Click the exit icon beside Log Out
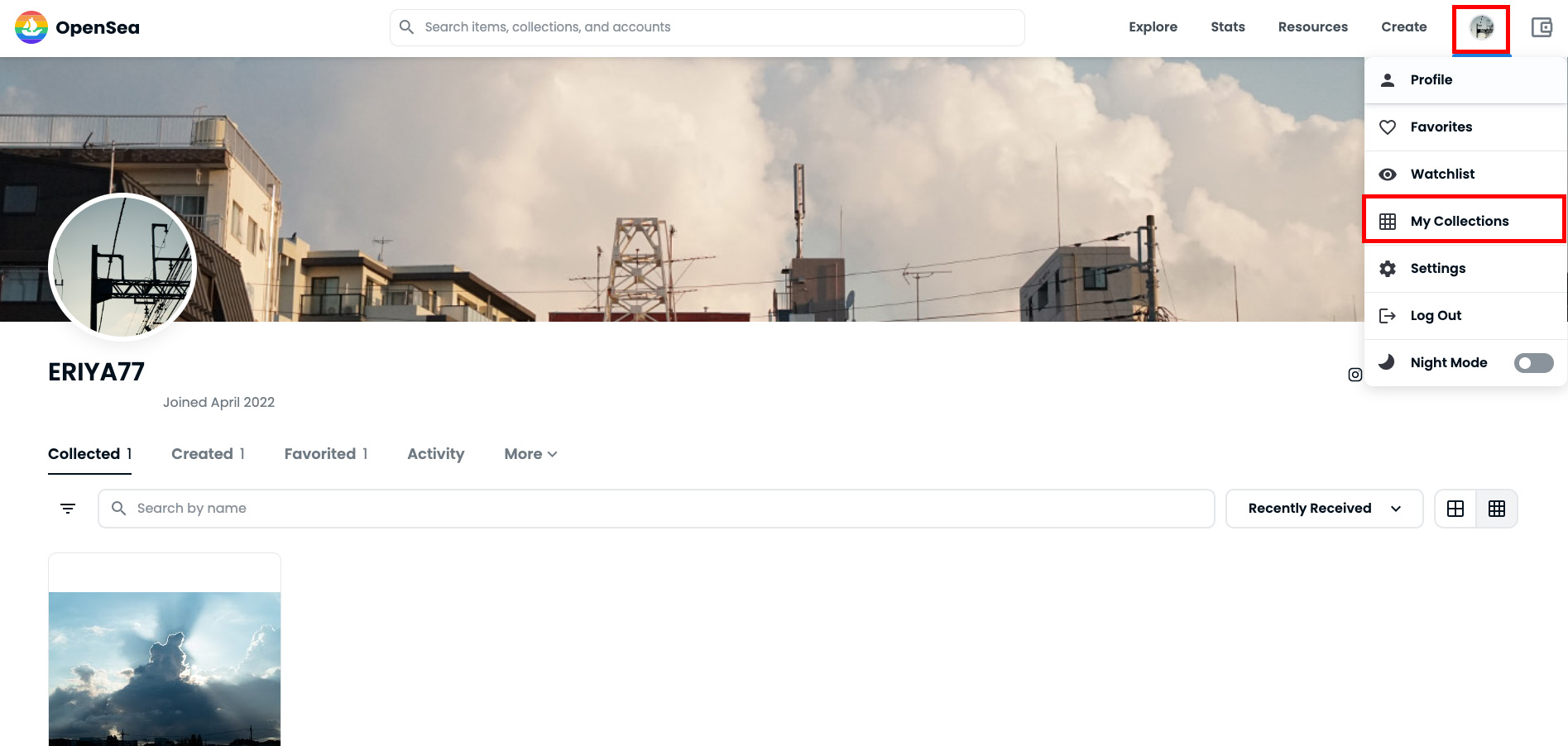The width and height of the screenshot is (1568, 746). tap(1388, 316)
